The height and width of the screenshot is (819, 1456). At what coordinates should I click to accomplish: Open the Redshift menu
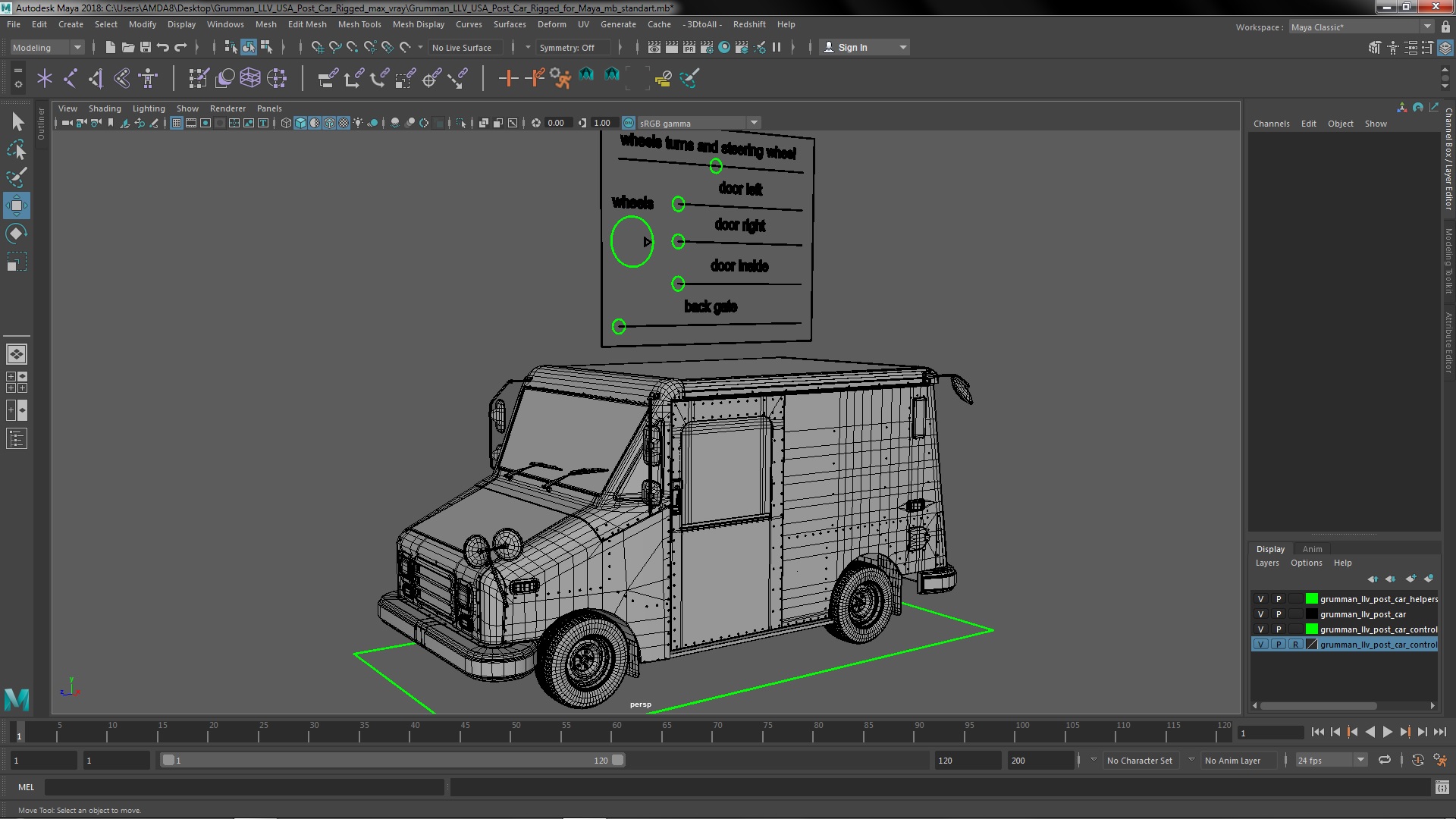point(749,24)
